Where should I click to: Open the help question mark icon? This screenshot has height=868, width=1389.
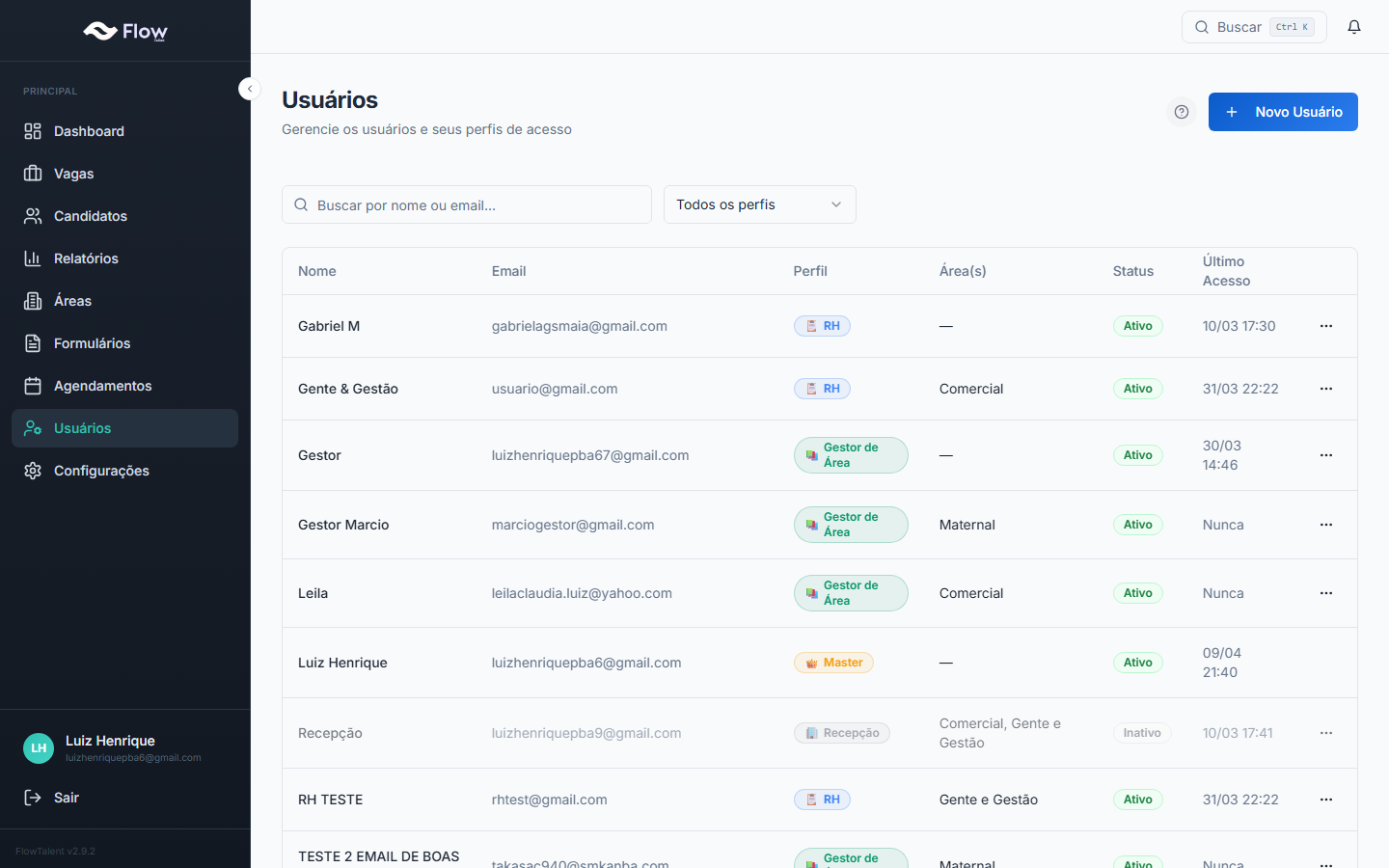[1182, 112]
